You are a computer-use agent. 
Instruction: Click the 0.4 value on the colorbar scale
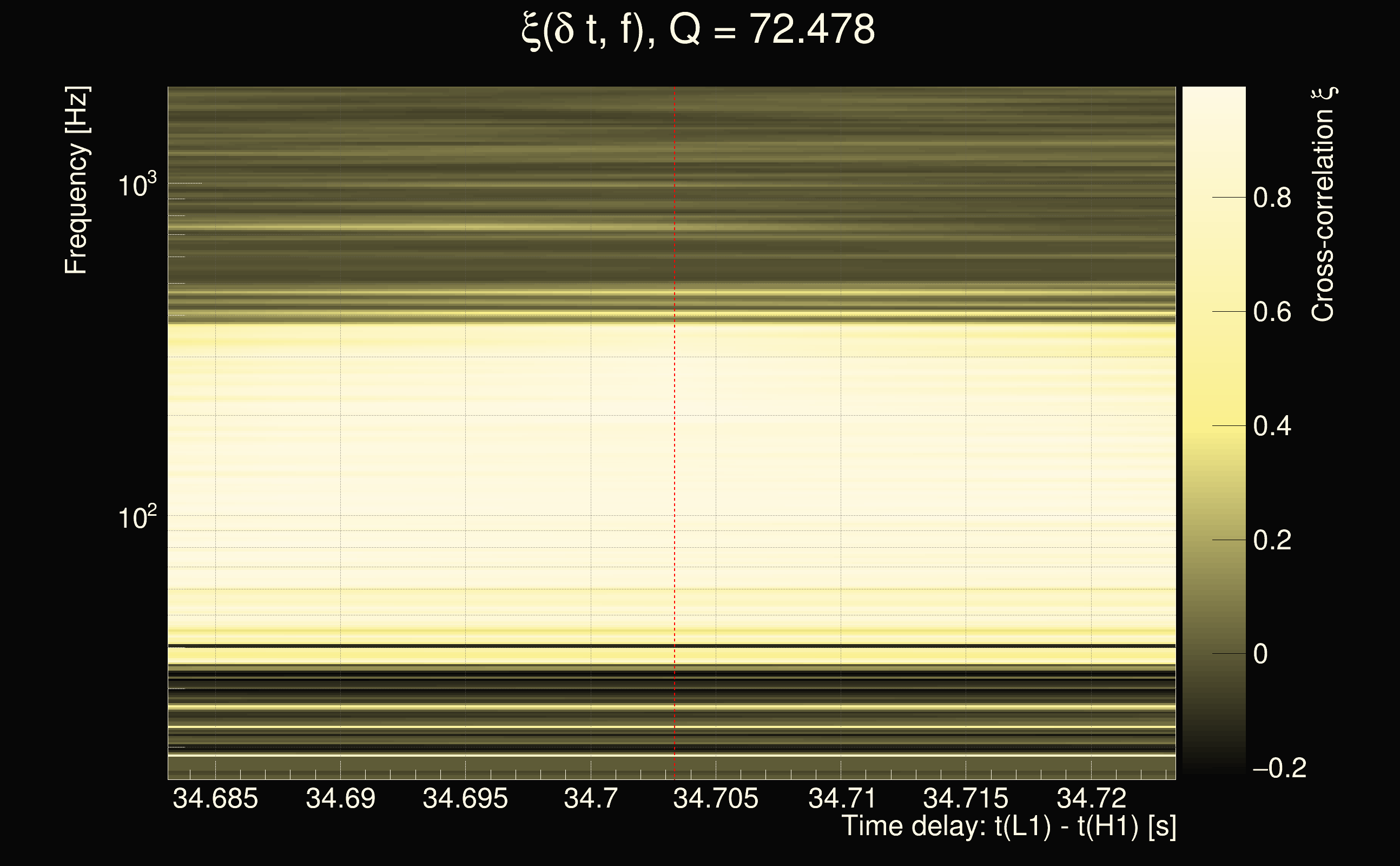1272,426
